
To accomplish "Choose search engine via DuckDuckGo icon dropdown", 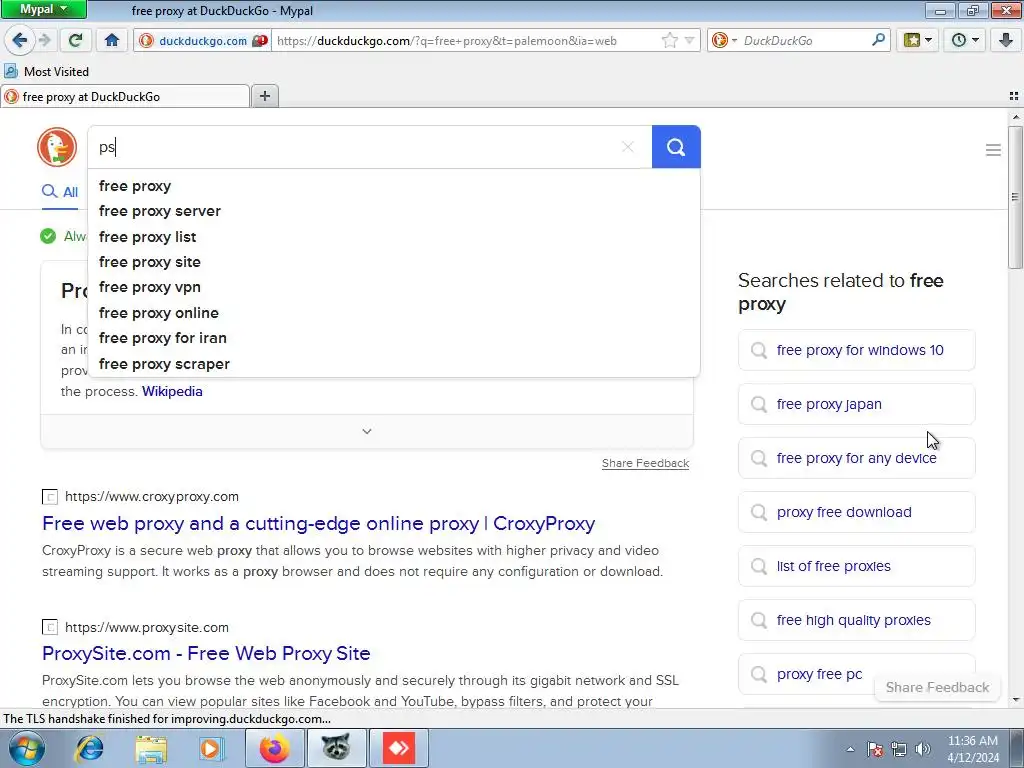I will point(724,40).
